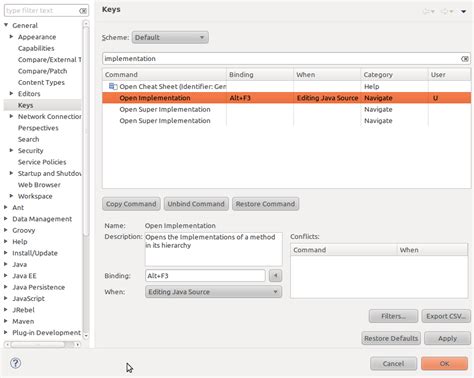Select Perspectives in the preferences tree
This screenshot has height=378, width=474.
click(x=38, y=128)
